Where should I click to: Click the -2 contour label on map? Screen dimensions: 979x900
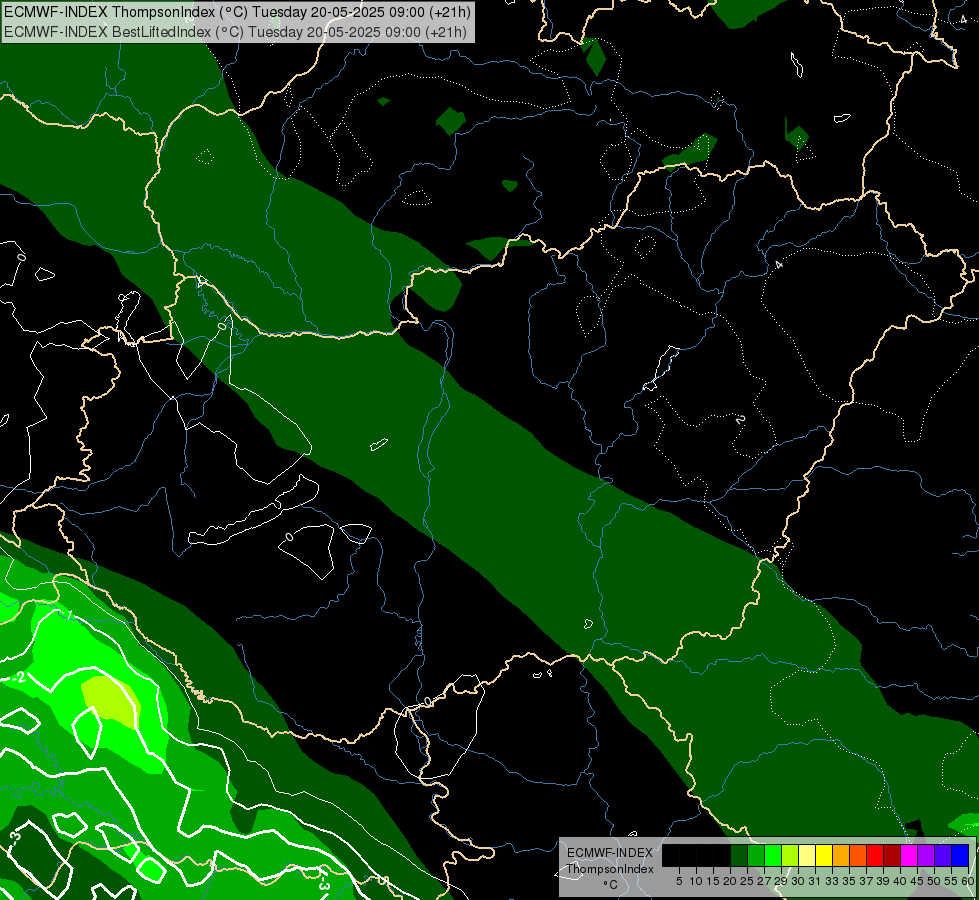pos(17,678)
